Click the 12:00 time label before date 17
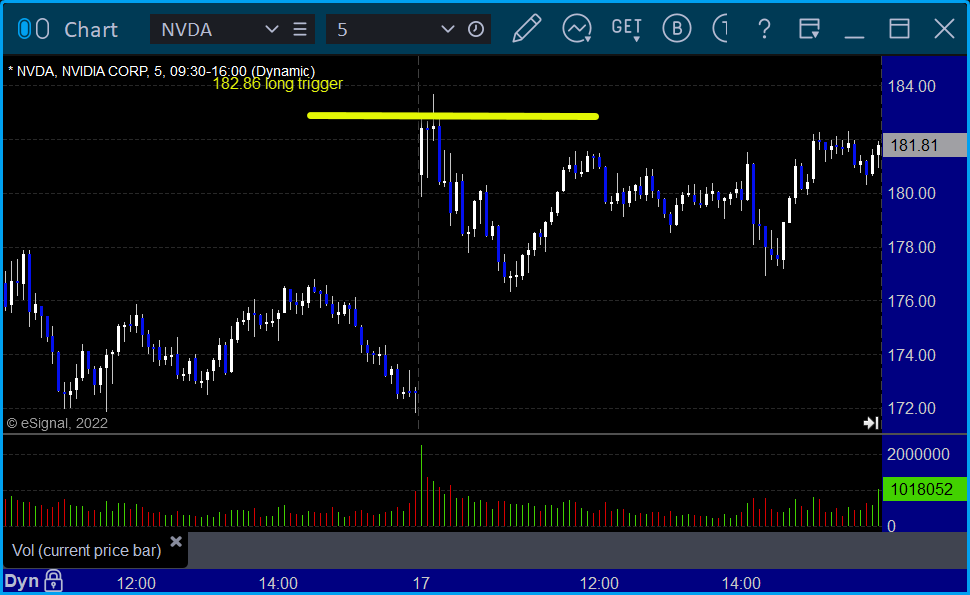The image size is (970, 595). tap(137, 583)
